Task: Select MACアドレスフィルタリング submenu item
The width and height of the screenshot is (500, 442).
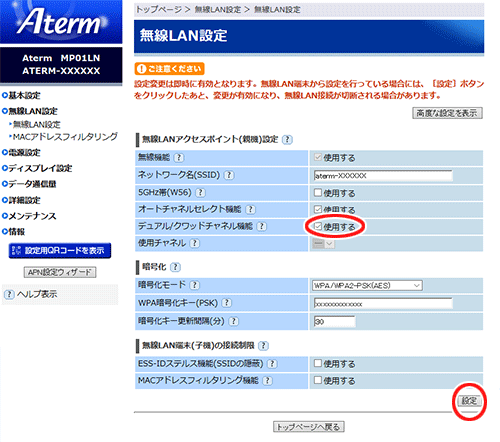Action: point(65,137)
